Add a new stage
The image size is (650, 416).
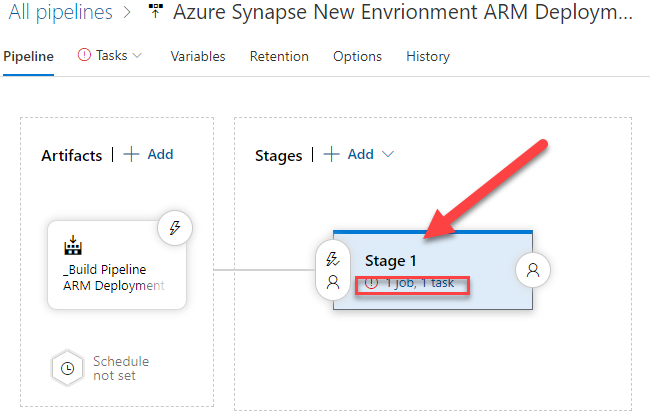point(350,154)
